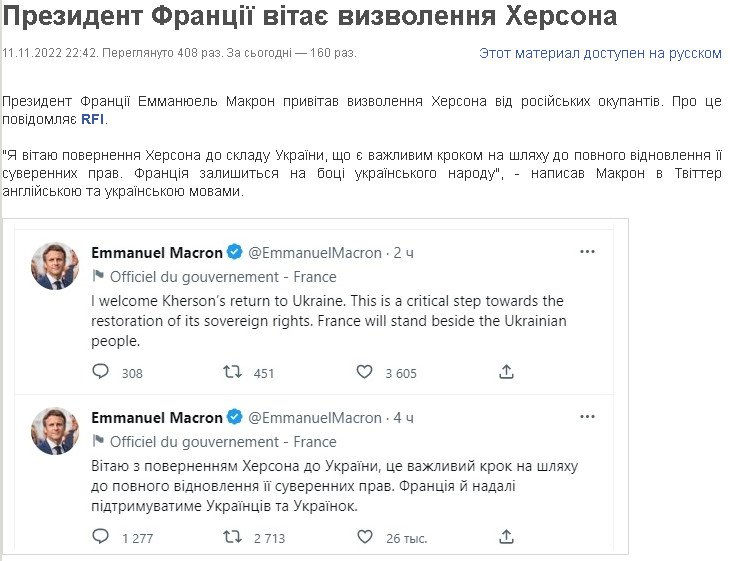Viewport: 730px width, 561px height.
Task: Share the Ukrainian-language tweet
Action: tap(506, 537)
